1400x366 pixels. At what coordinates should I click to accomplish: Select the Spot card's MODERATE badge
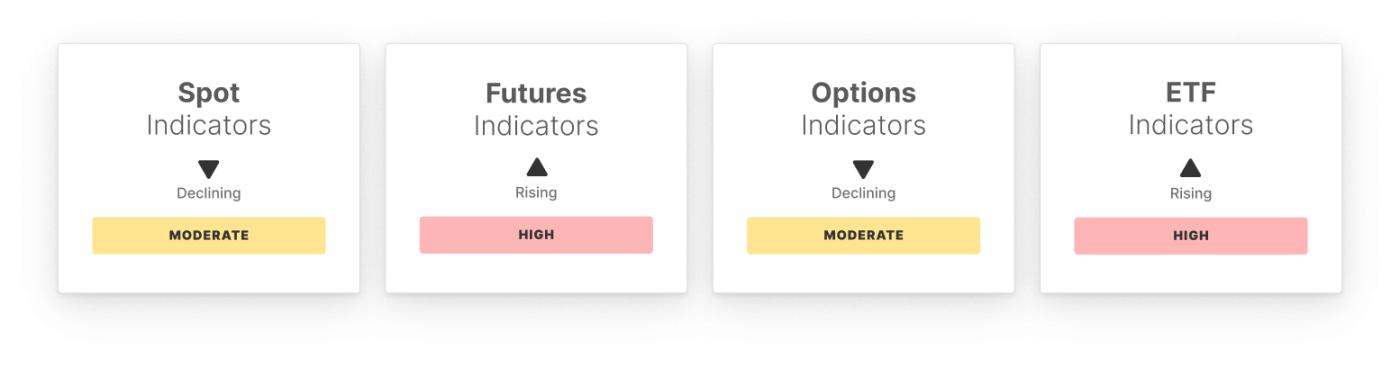(x=209, y=236)
